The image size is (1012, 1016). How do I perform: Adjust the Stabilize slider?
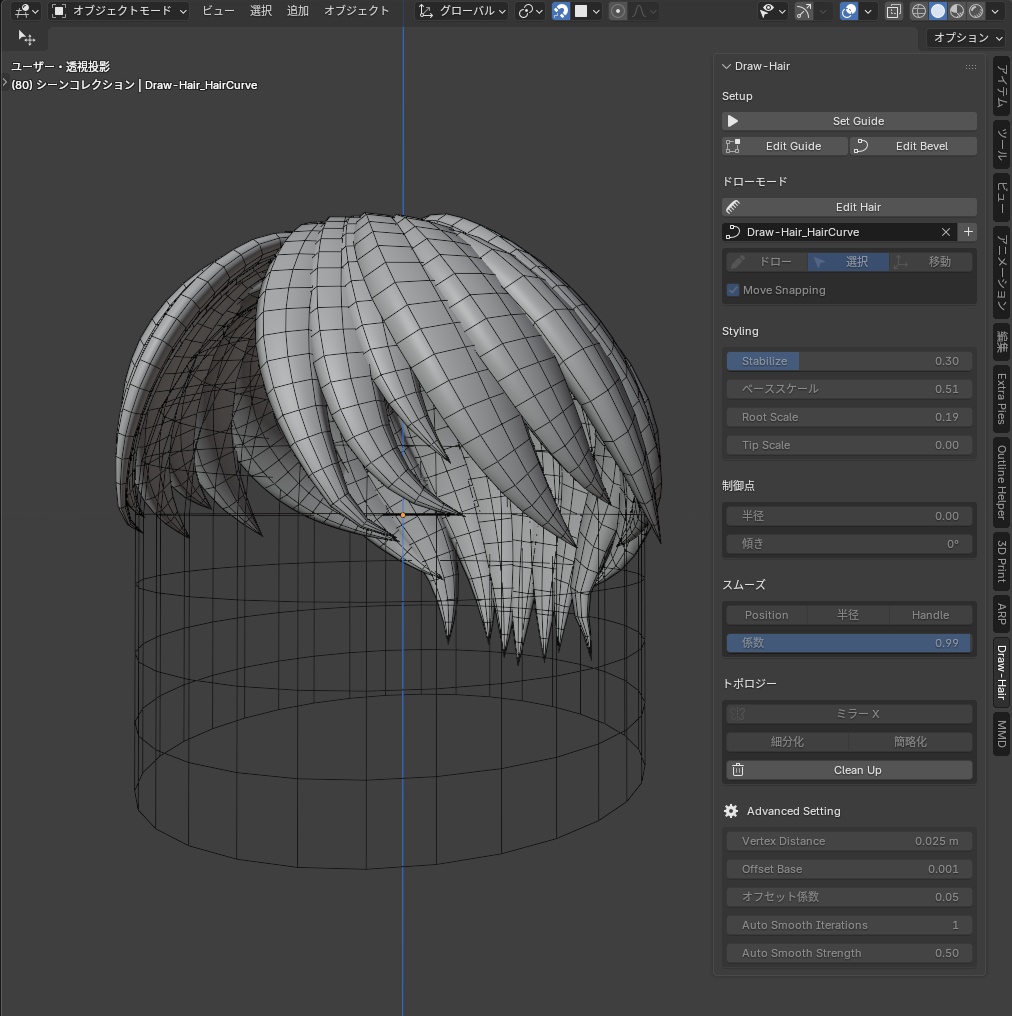849,361
